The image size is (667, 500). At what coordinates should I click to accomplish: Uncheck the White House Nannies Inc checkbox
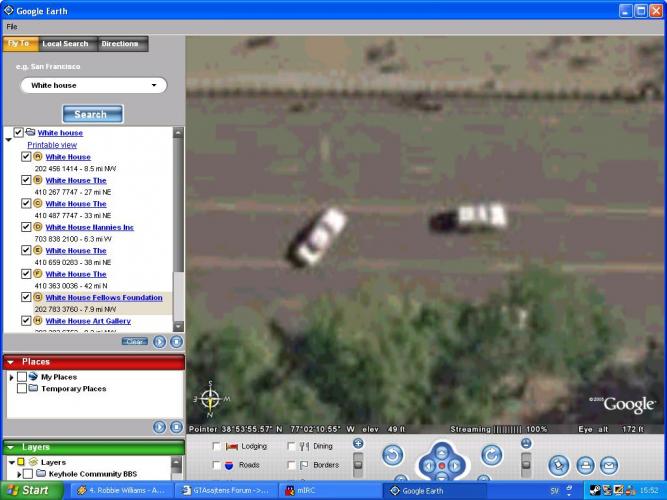pos(26,227)
